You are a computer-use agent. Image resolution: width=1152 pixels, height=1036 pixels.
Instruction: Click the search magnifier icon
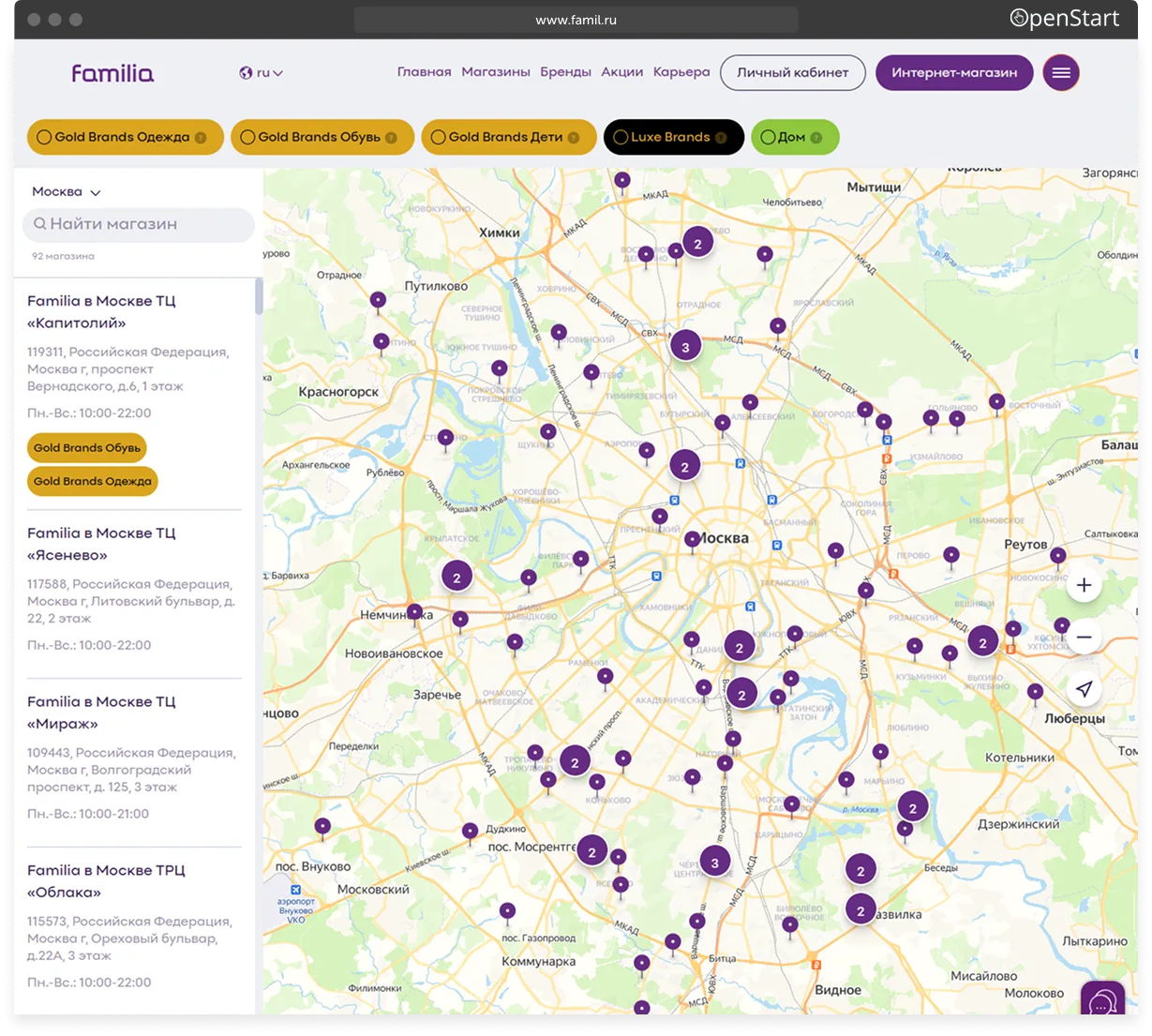pyautogui.click(x=40, y=224)
